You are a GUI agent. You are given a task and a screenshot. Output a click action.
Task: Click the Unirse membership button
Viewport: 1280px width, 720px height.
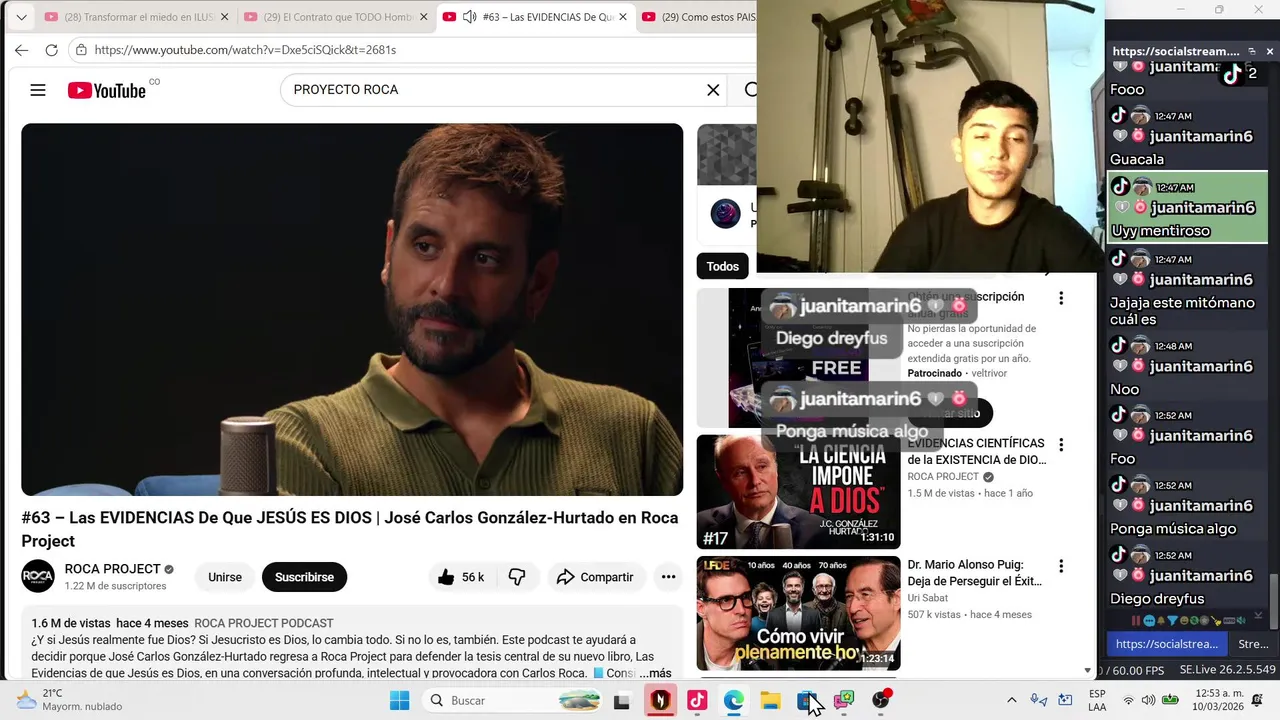225,577
